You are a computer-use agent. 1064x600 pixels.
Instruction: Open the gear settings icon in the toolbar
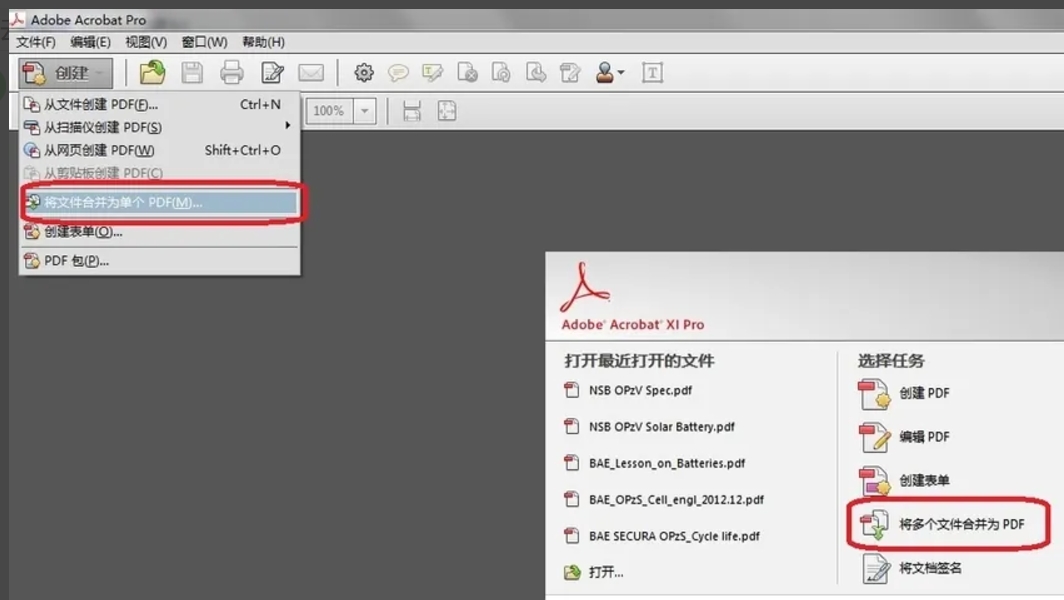pyautogui.click(x=364, y=73)
